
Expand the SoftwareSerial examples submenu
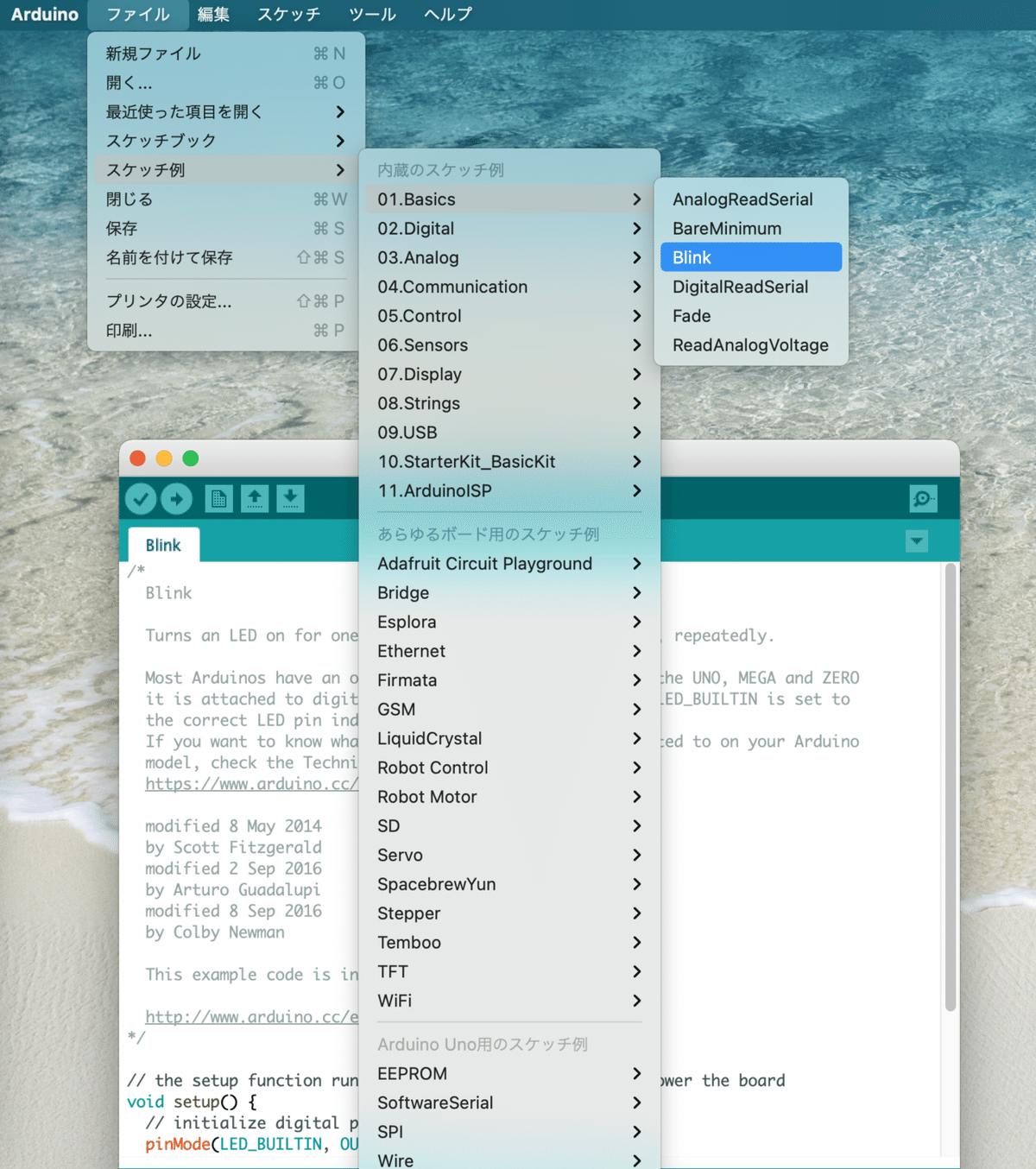pyautogui.click(x=509, y=1103)
